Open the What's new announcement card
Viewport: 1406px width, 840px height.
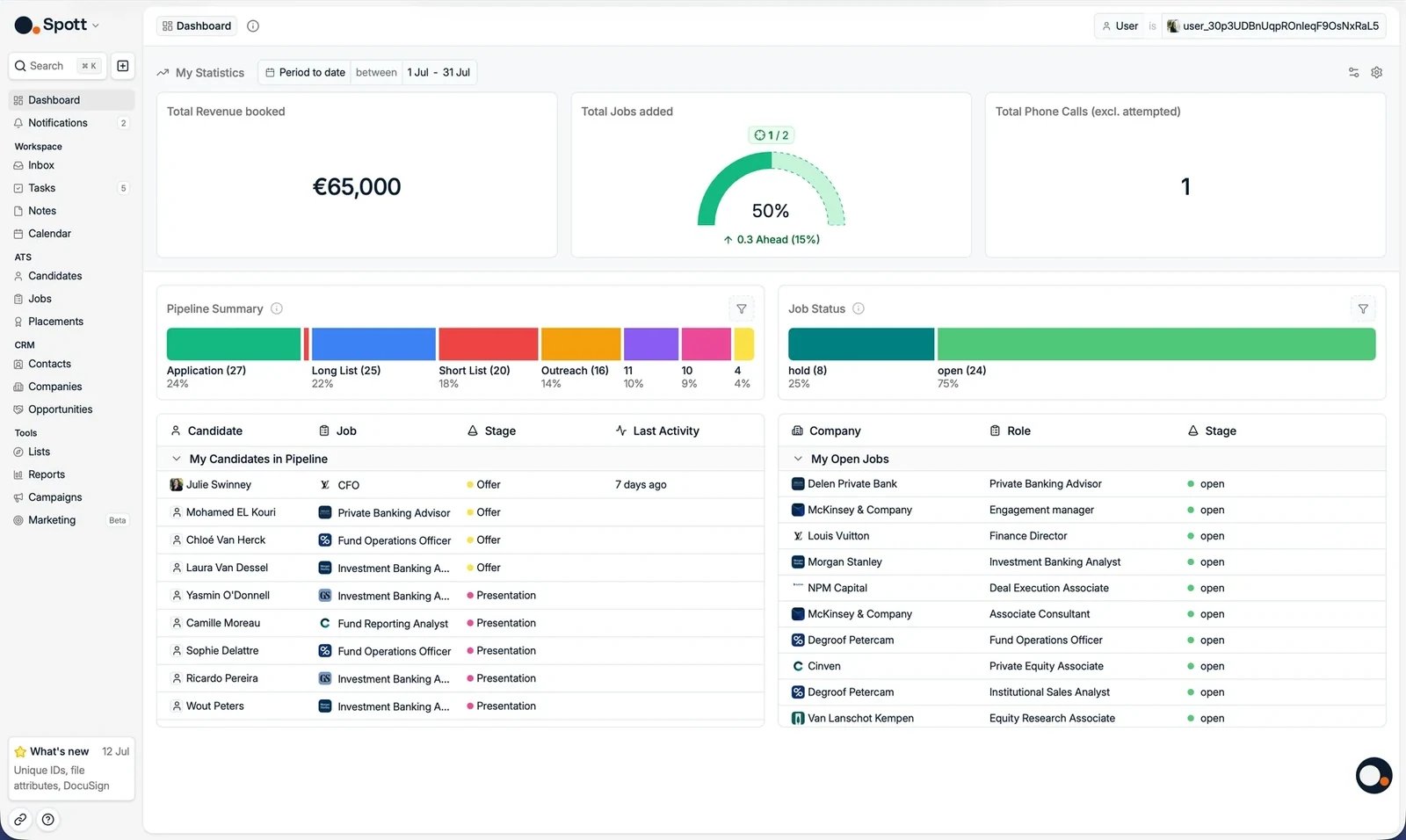point(71,768)
